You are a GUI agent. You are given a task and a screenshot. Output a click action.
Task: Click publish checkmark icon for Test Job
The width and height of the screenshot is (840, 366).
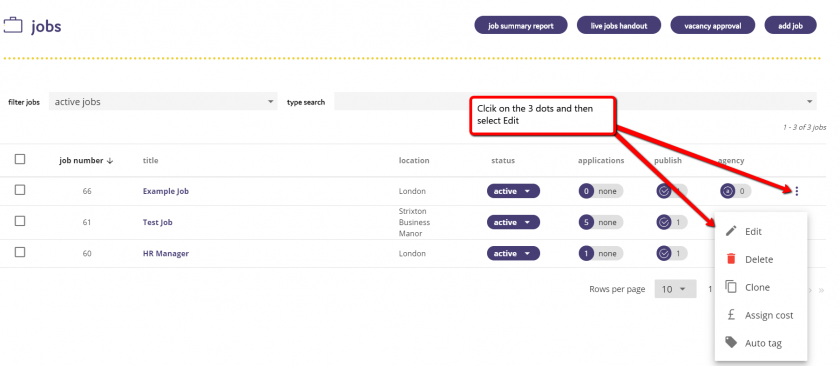click(x=665, y=222)
